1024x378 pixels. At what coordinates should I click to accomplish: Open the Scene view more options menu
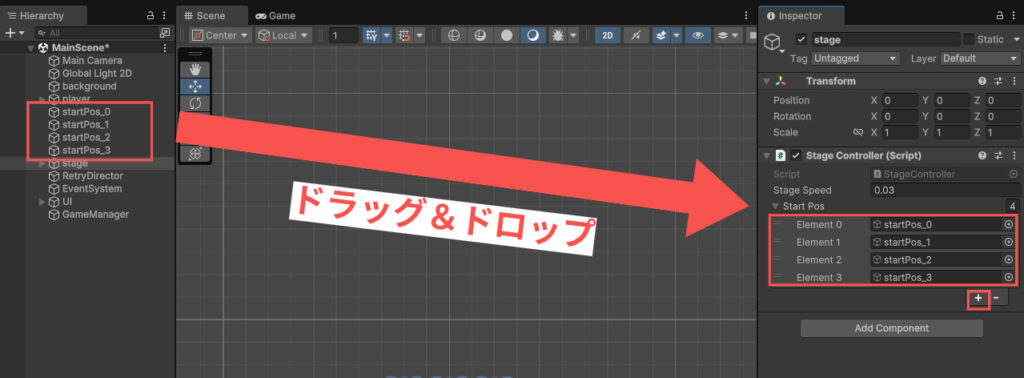746,16
